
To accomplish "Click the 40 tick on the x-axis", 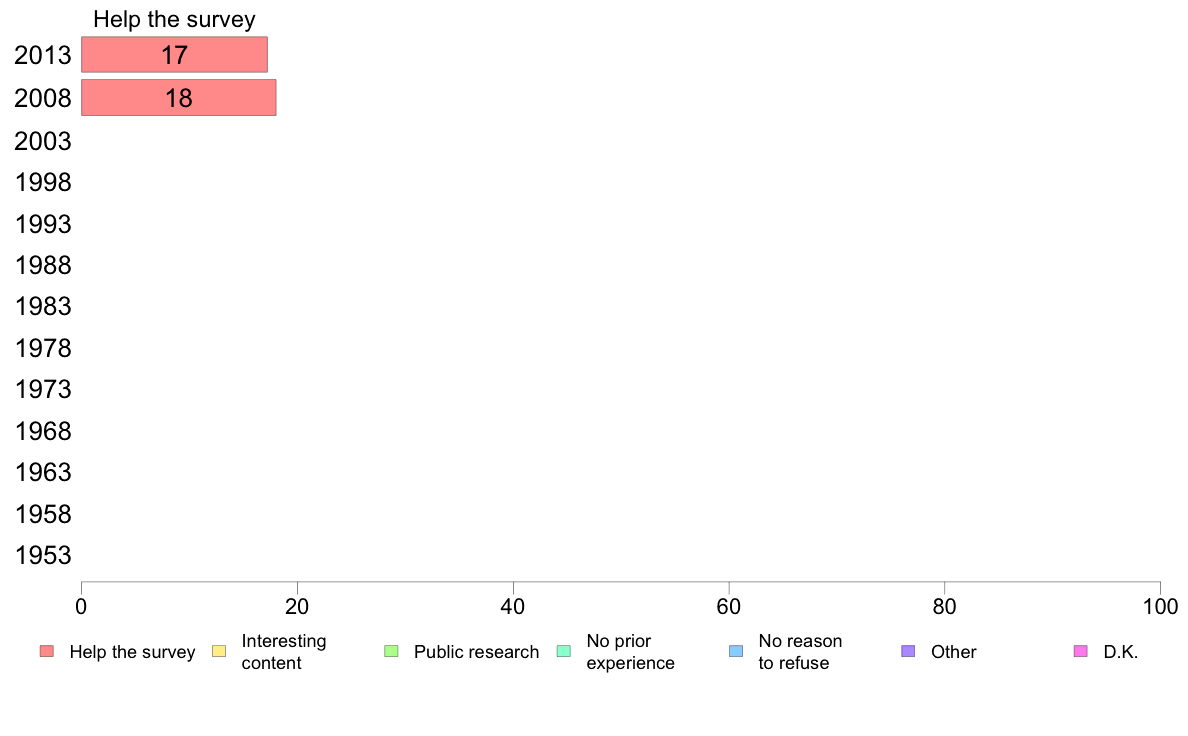I will [513, 606].
